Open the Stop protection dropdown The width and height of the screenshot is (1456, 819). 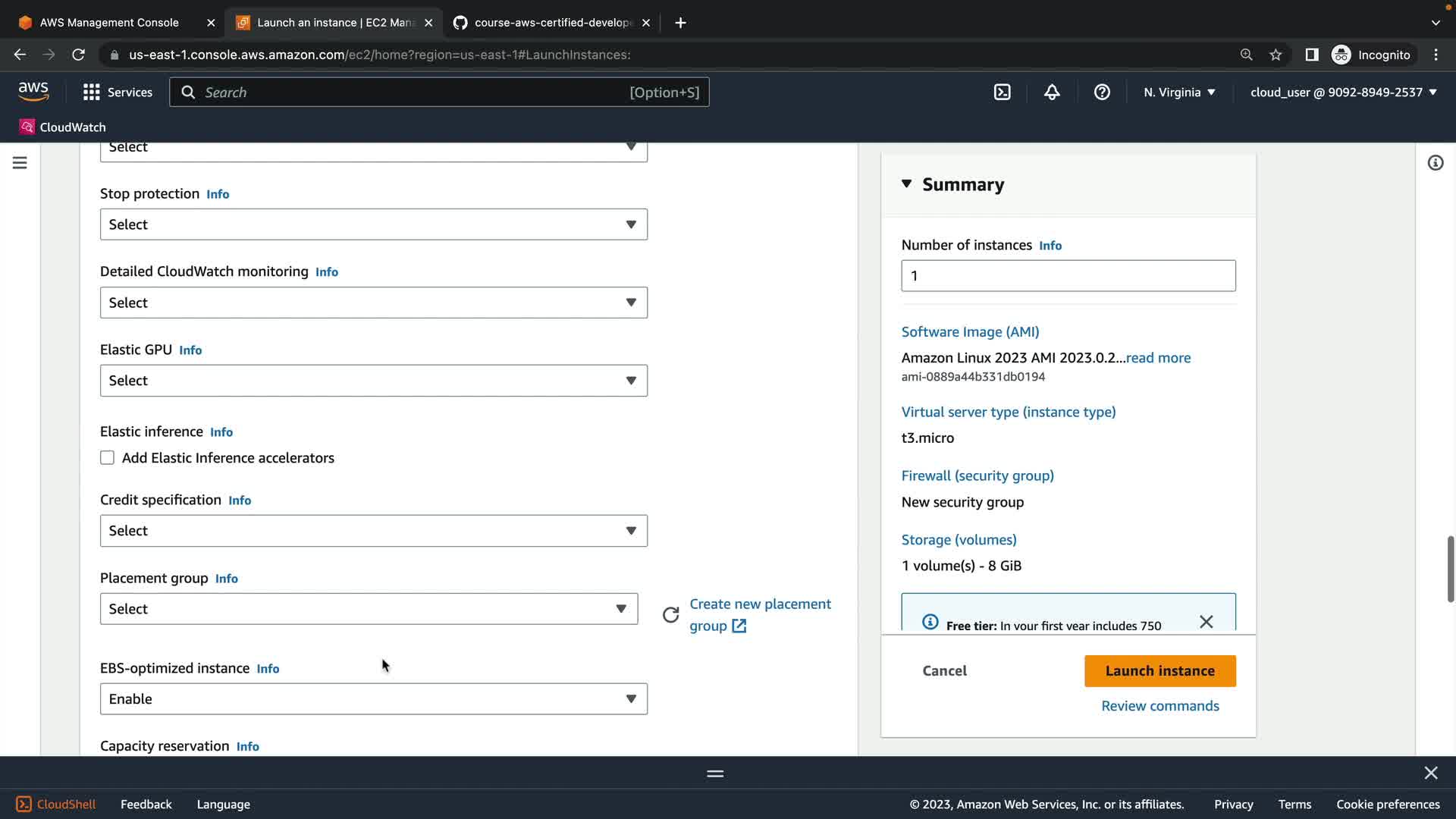tap(373, 224)
